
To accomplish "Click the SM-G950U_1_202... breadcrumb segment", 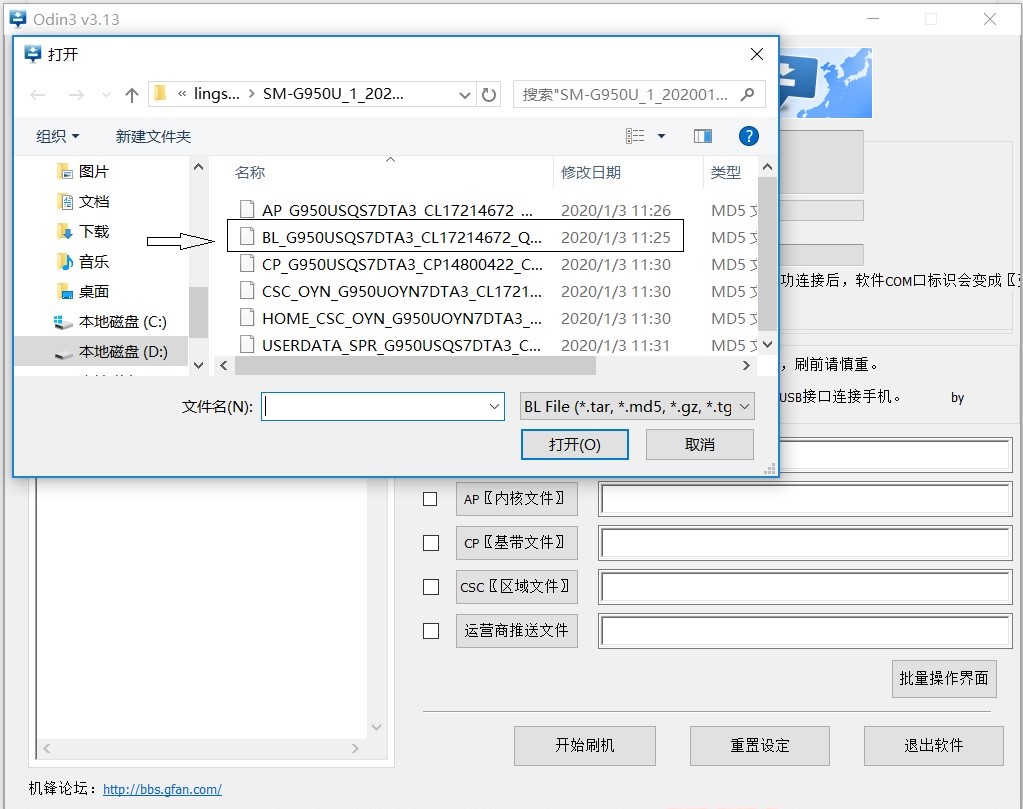I will (x=333, y=94).
